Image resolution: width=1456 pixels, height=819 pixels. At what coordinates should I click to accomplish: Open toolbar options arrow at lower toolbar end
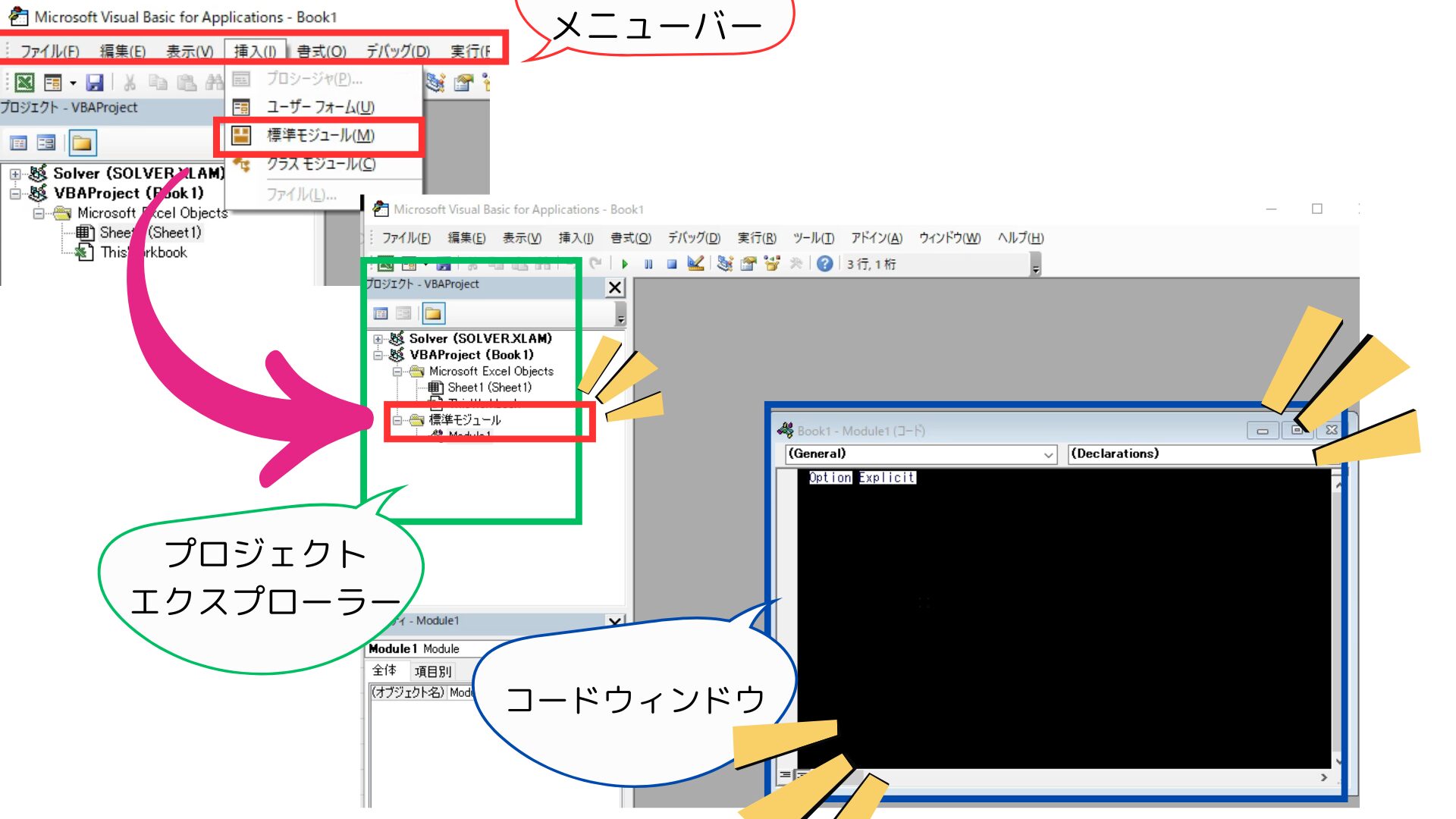point(1036,265)
